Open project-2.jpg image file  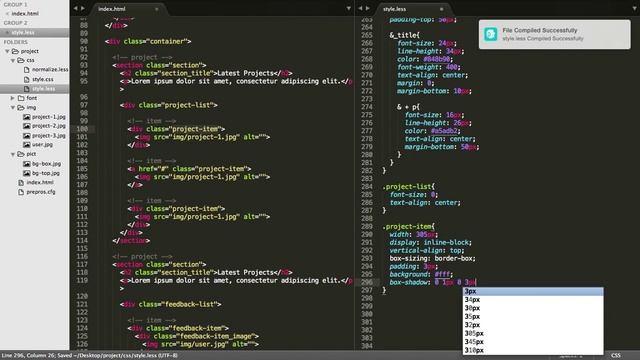[x=49, y=126]
